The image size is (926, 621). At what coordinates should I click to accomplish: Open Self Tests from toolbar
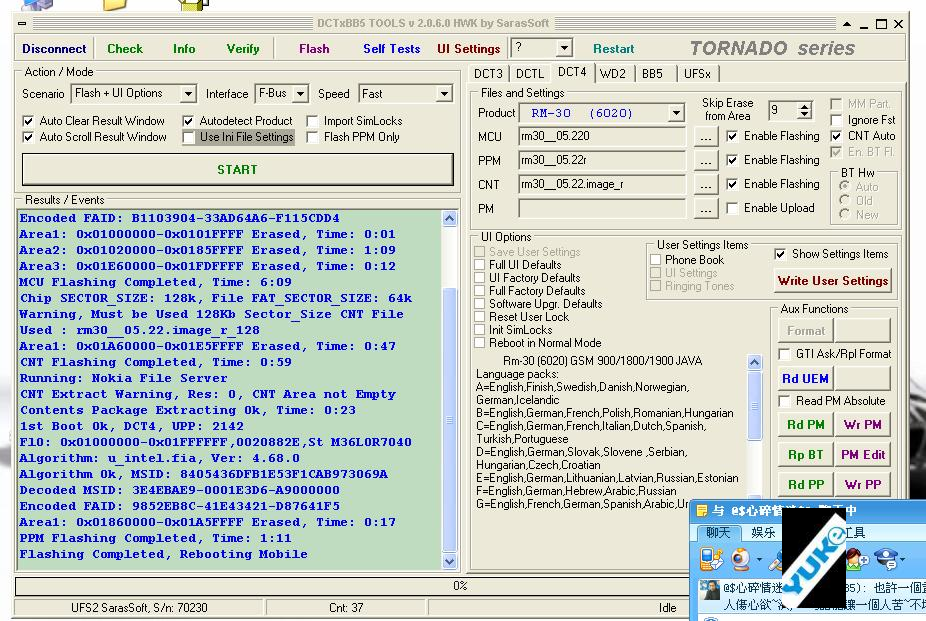(392, 49)
